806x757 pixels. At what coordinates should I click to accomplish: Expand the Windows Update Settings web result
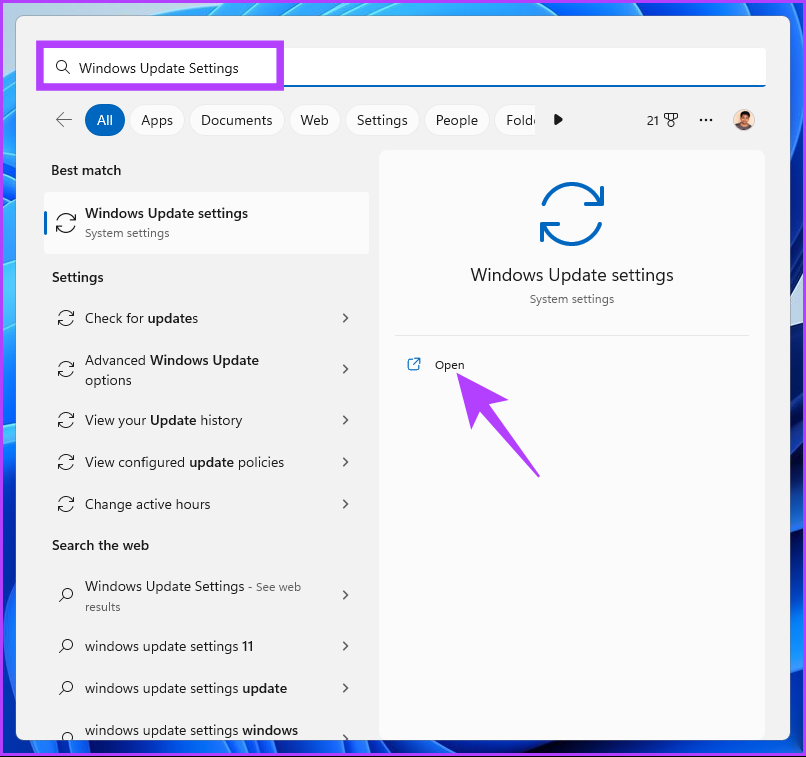tap(345, 595)
